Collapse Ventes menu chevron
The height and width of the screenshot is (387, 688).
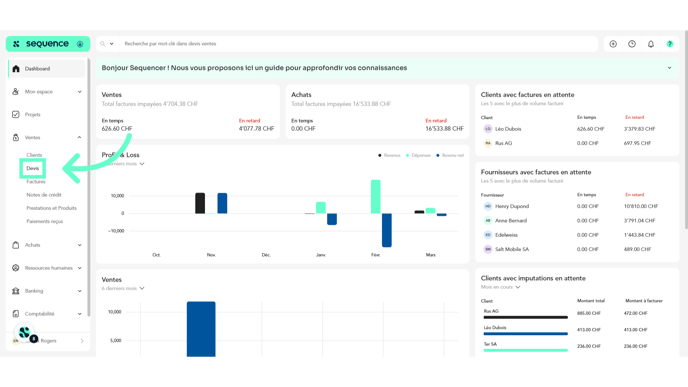pos(79,137)
